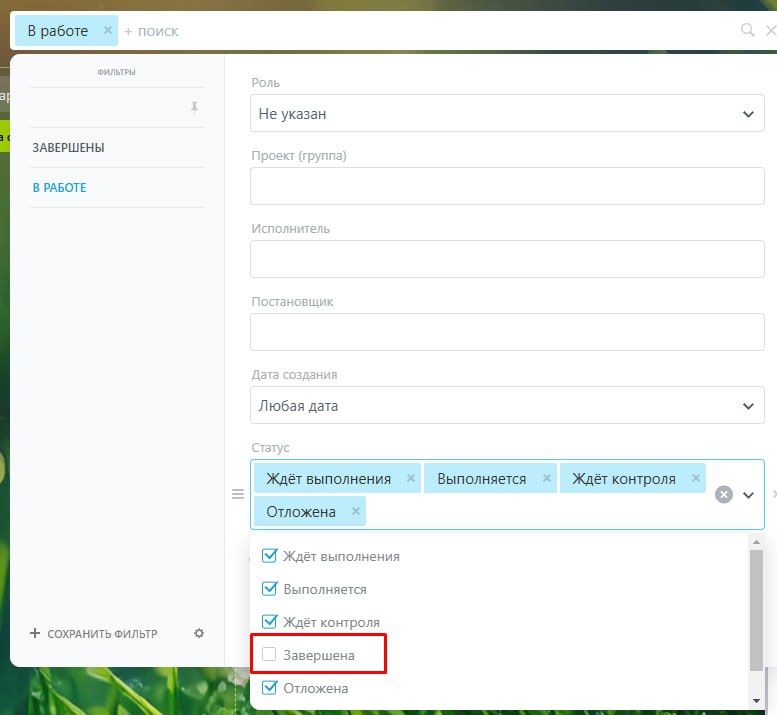Viewport: 777px width, 715px height.
Task: Click the 'Отложена' tag in Статус field
Action: [x=310, y=511]
